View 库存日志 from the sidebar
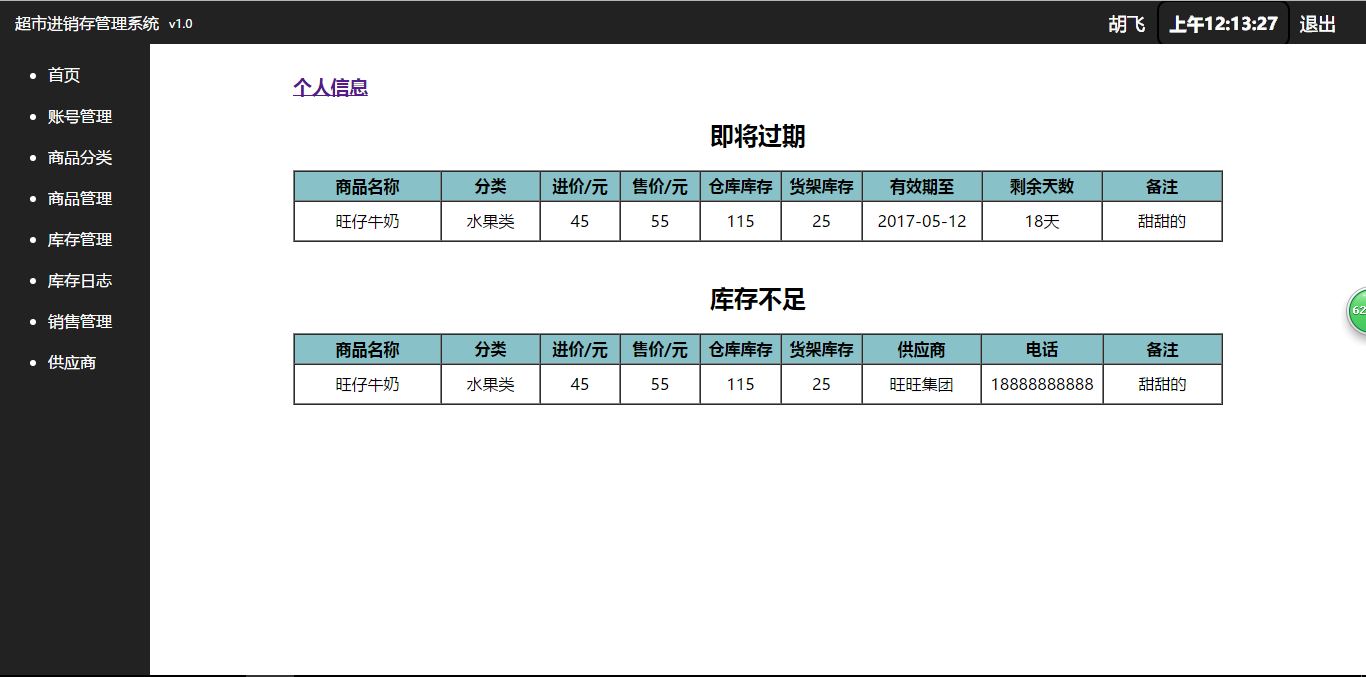 (x=80, y=280)
